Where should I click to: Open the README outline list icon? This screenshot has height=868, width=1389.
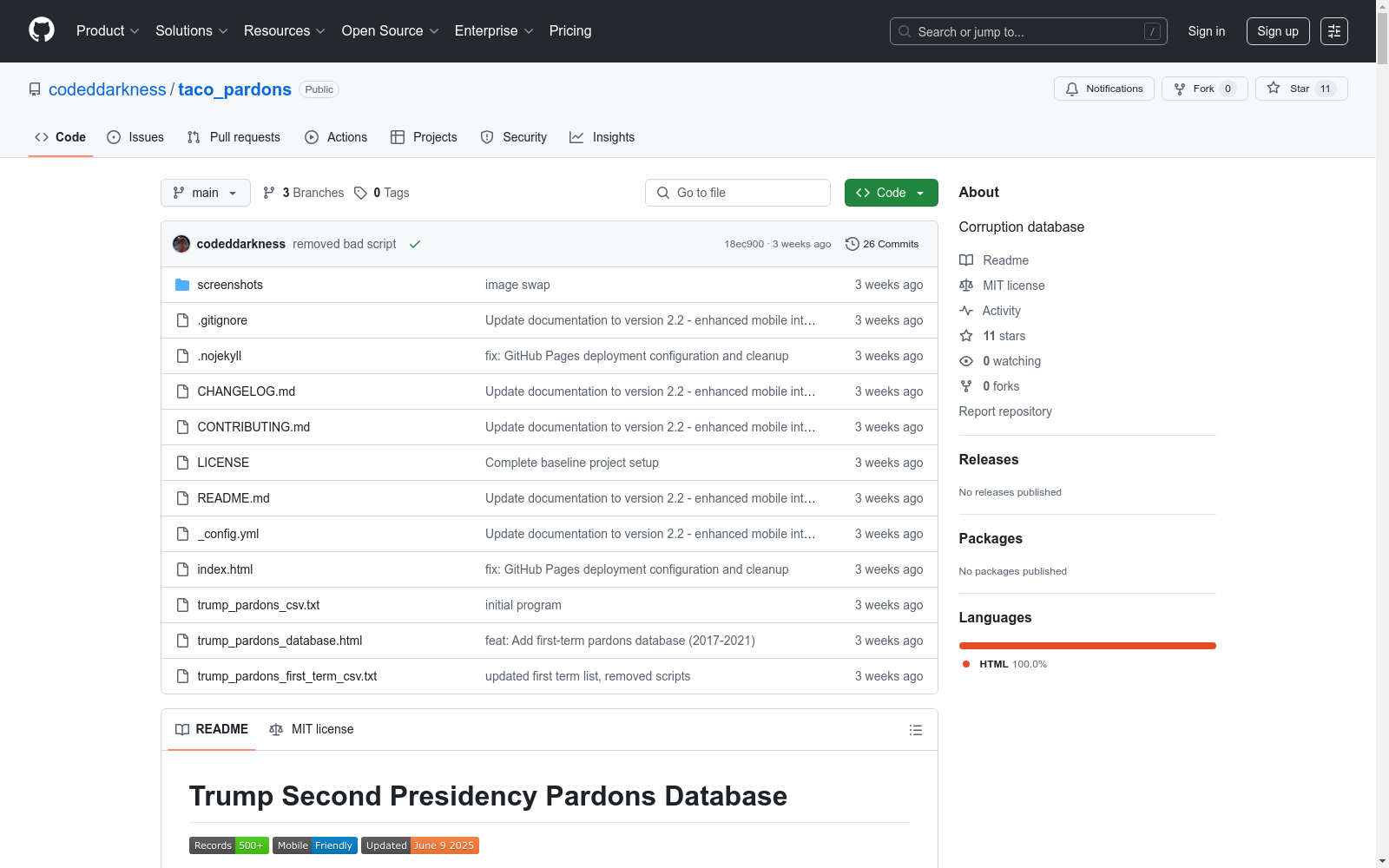click(916, 730)
